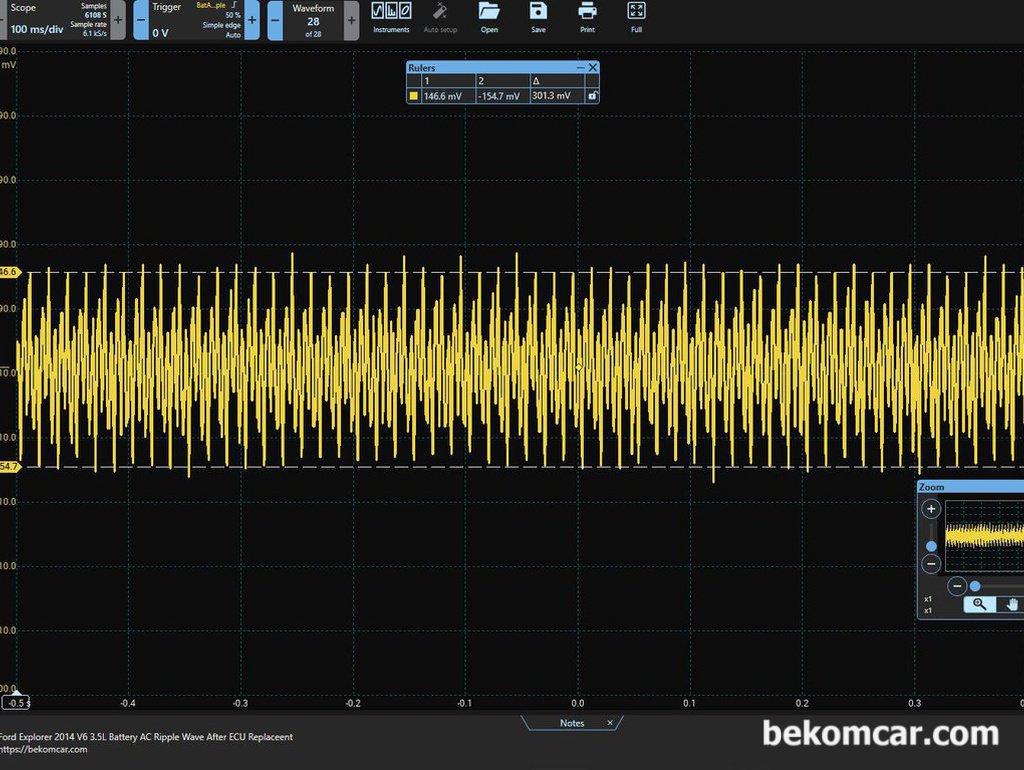Switch to Full screen view
This screenshot has width=1024, height=770.
tap(636, 18)
